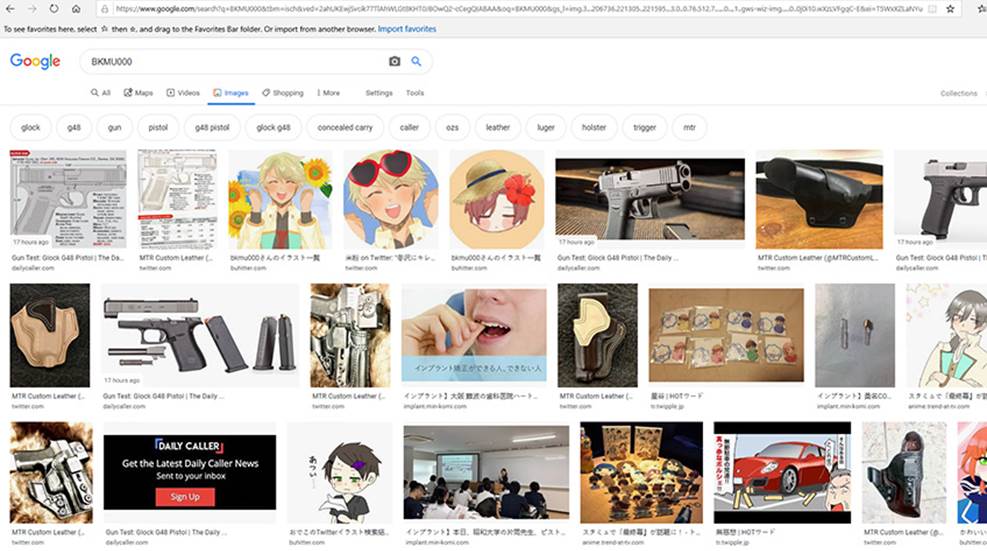Open the person biting nail thumbnail
Screen dimensions: 987x551
click(x=474, y=335)
